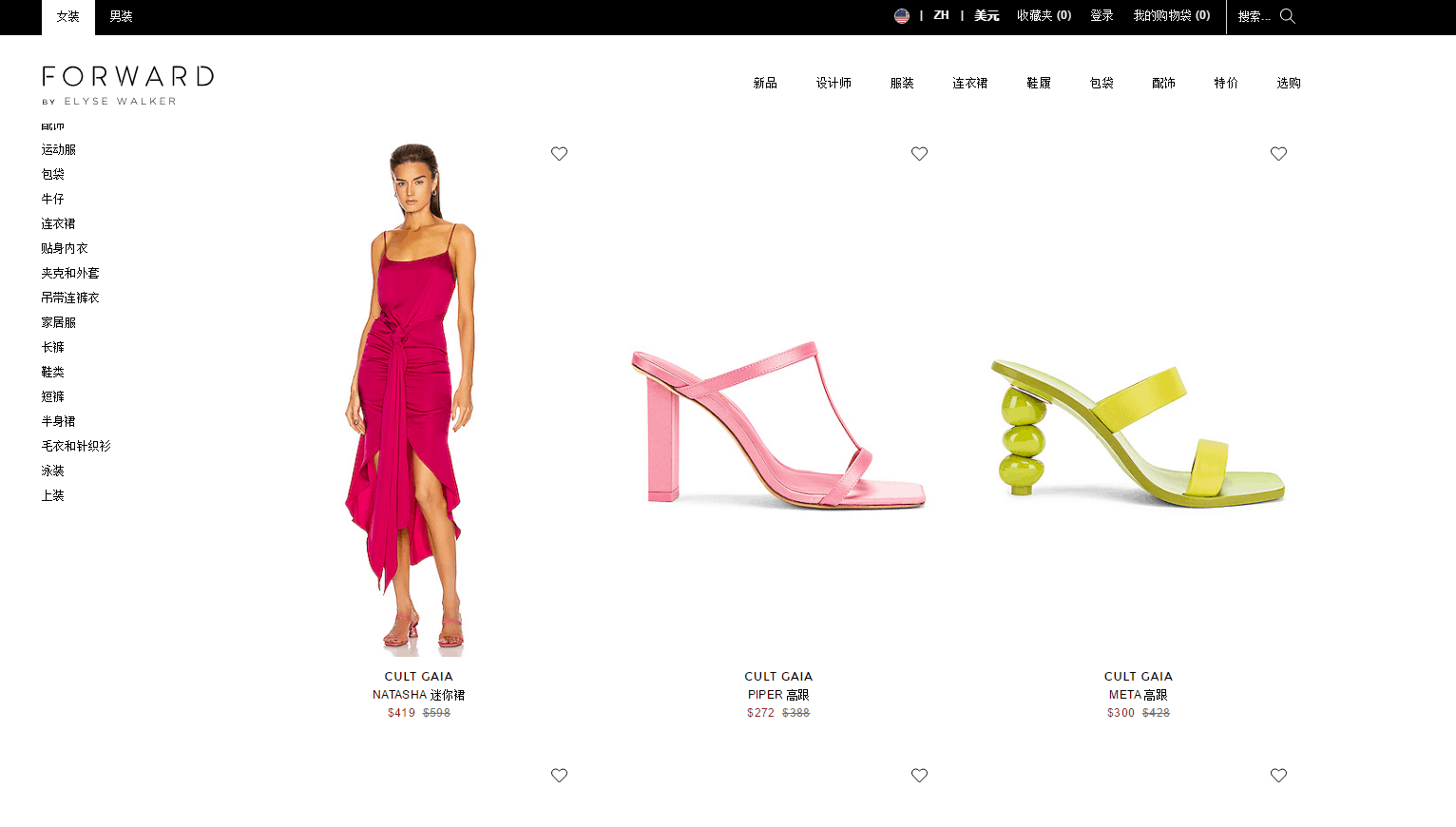Select 泳装 category in sidebar
The height and width of the screenshot is (827, 1456).
pyautogui.click(x=53, y=471)
